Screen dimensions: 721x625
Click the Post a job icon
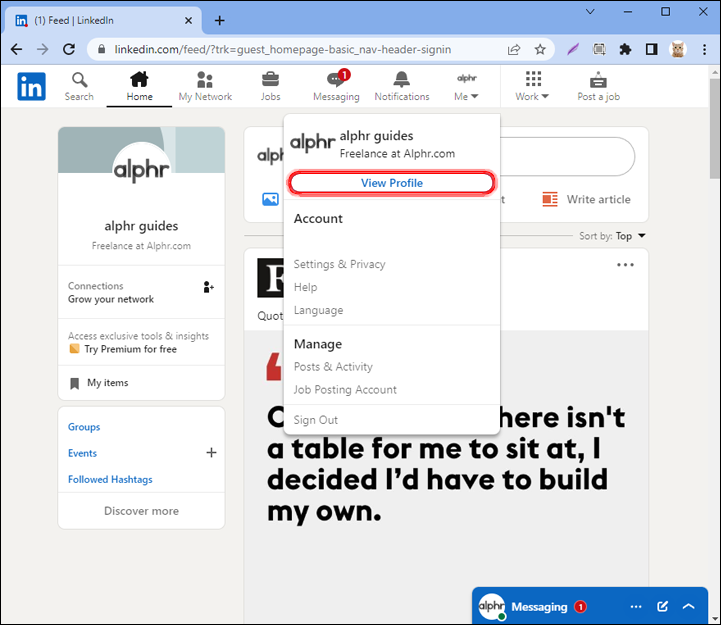point(598,86)
